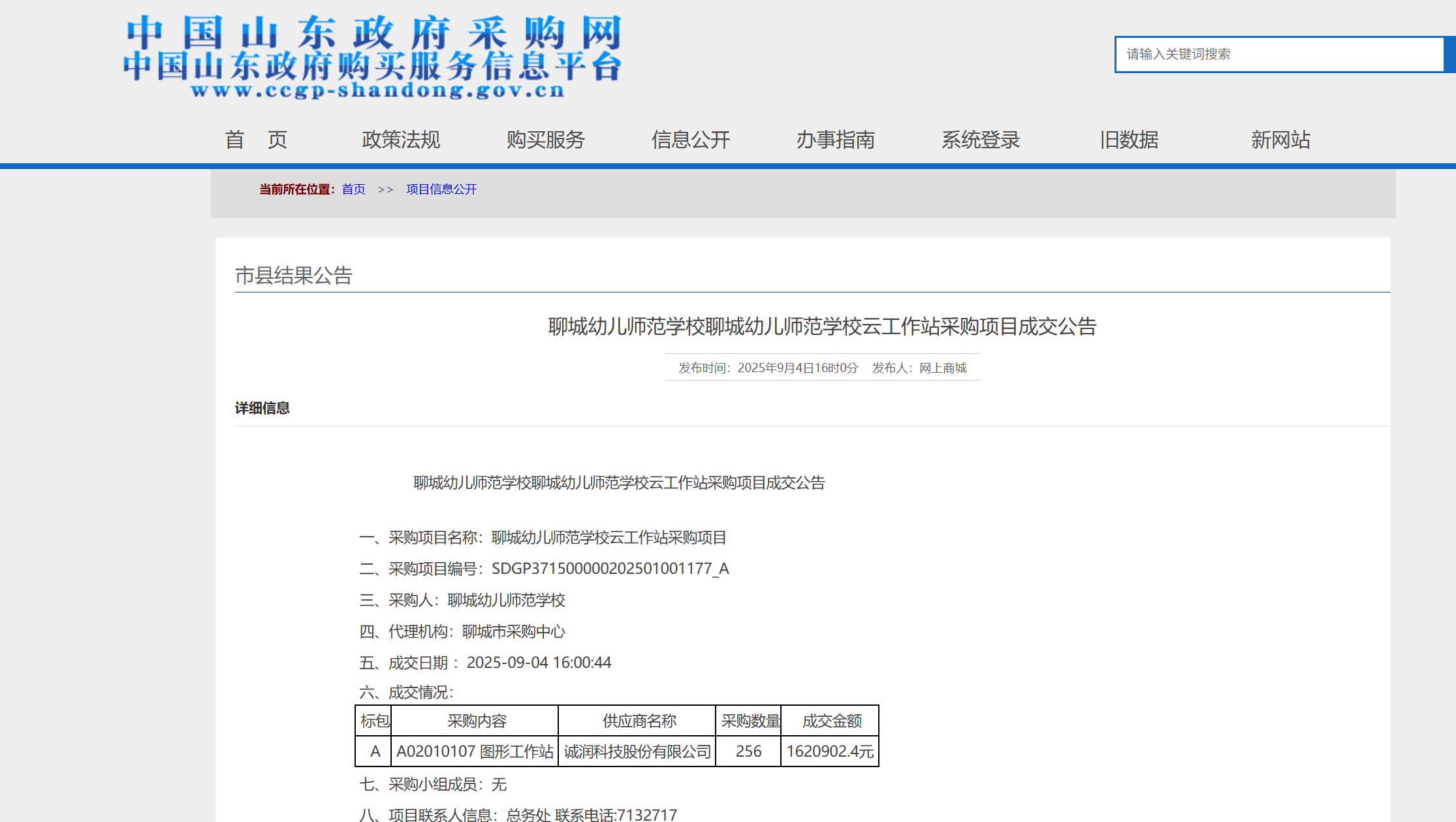Image resolution: width=1456 pixels, height=822 pixels.
Task: Click the 诚润科技股份有限公司 supplier table cell
Action: tap(637, 751)
